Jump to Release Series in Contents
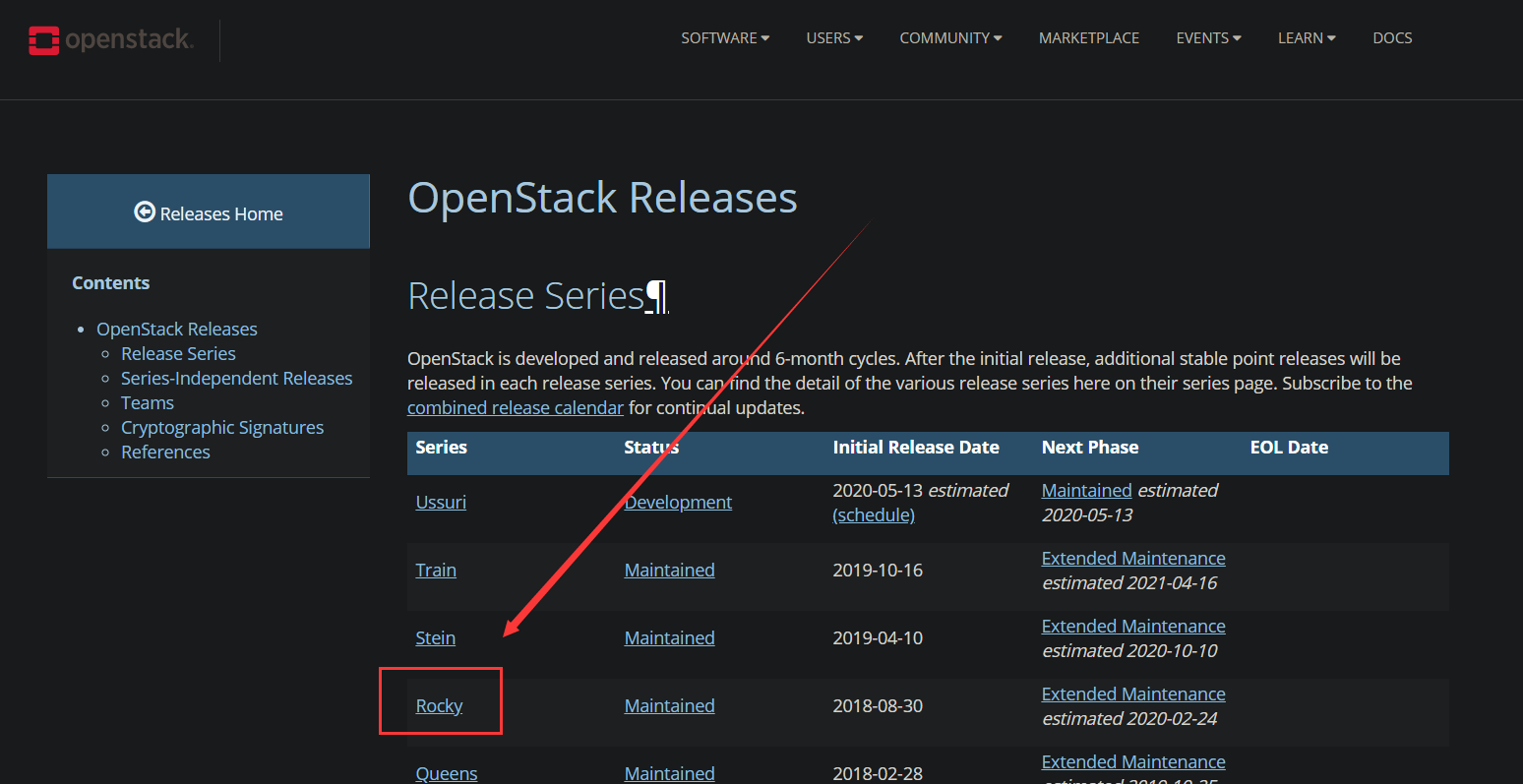1523x784 pixels. 178,353
